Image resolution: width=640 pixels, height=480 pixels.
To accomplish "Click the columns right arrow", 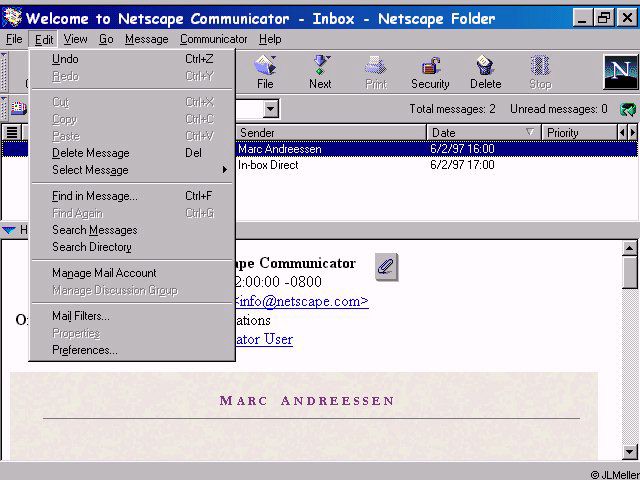I will click(633, 133).
